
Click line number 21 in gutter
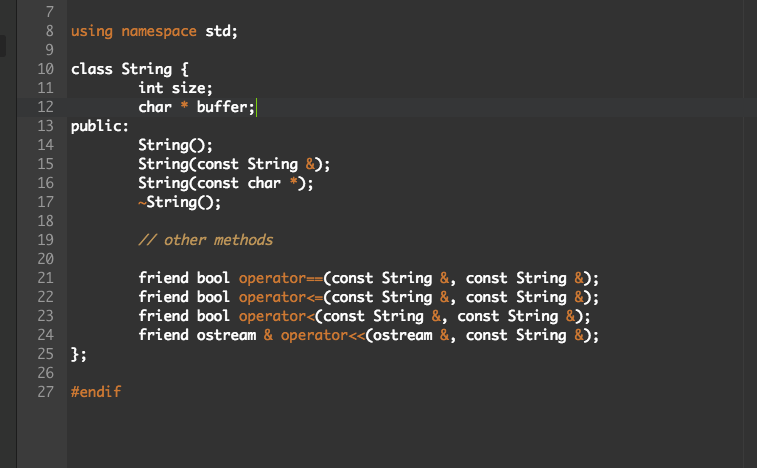click(45, 278)
